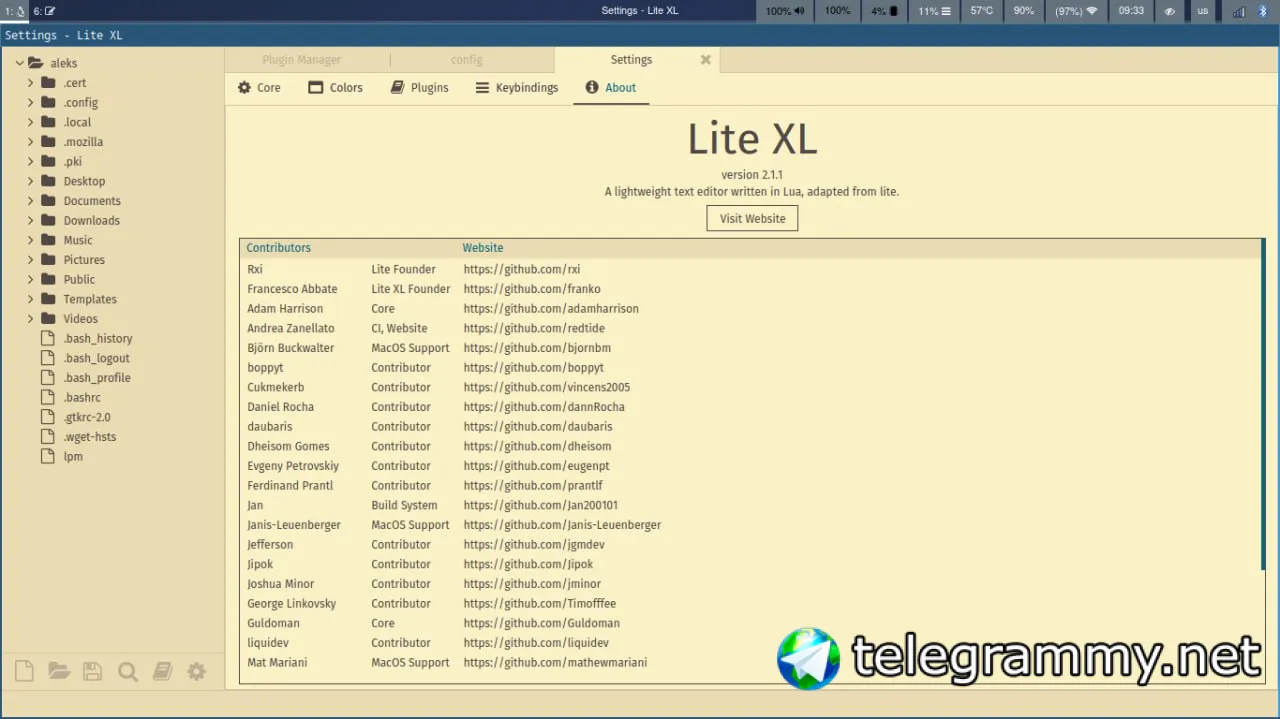Screen dimensions: 1280x719
Task: Click the 57°C temperature indicator
Action: coord(982,11)
